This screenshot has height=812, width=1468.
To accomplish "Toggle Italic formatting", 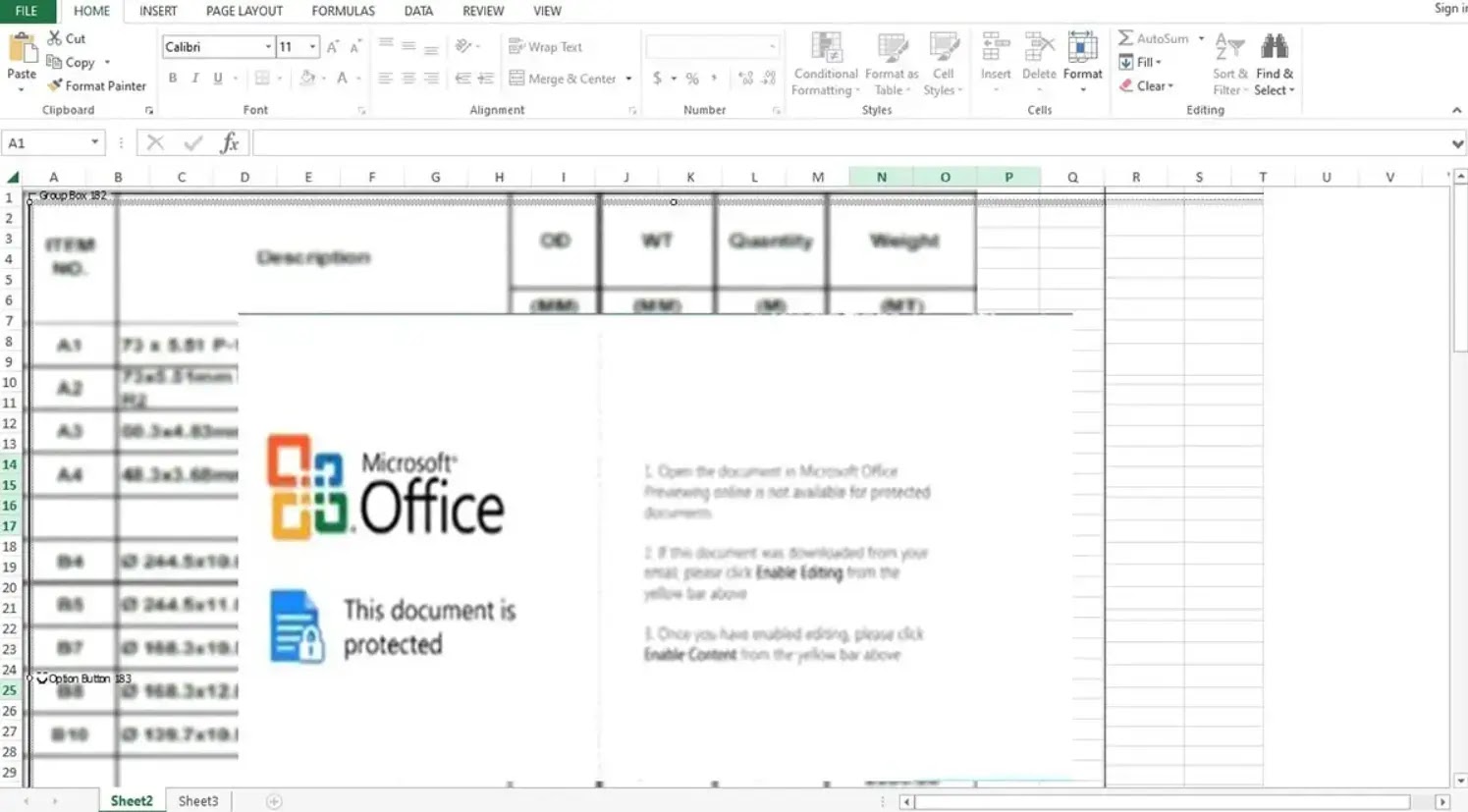I will tap(195, 78).
